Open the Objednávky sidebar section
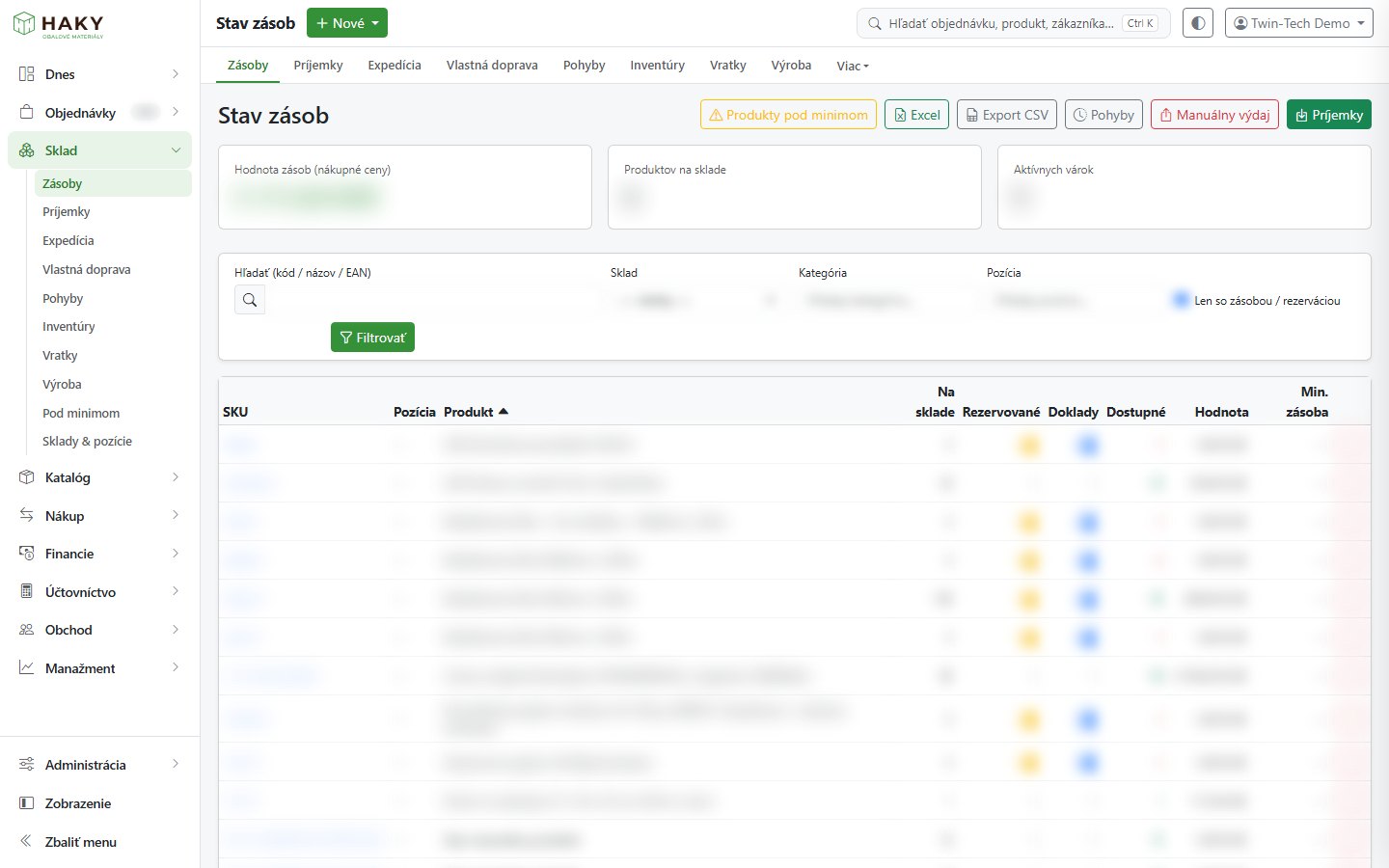The width and height of the screenshot is (1389, 868). (99, 113)
